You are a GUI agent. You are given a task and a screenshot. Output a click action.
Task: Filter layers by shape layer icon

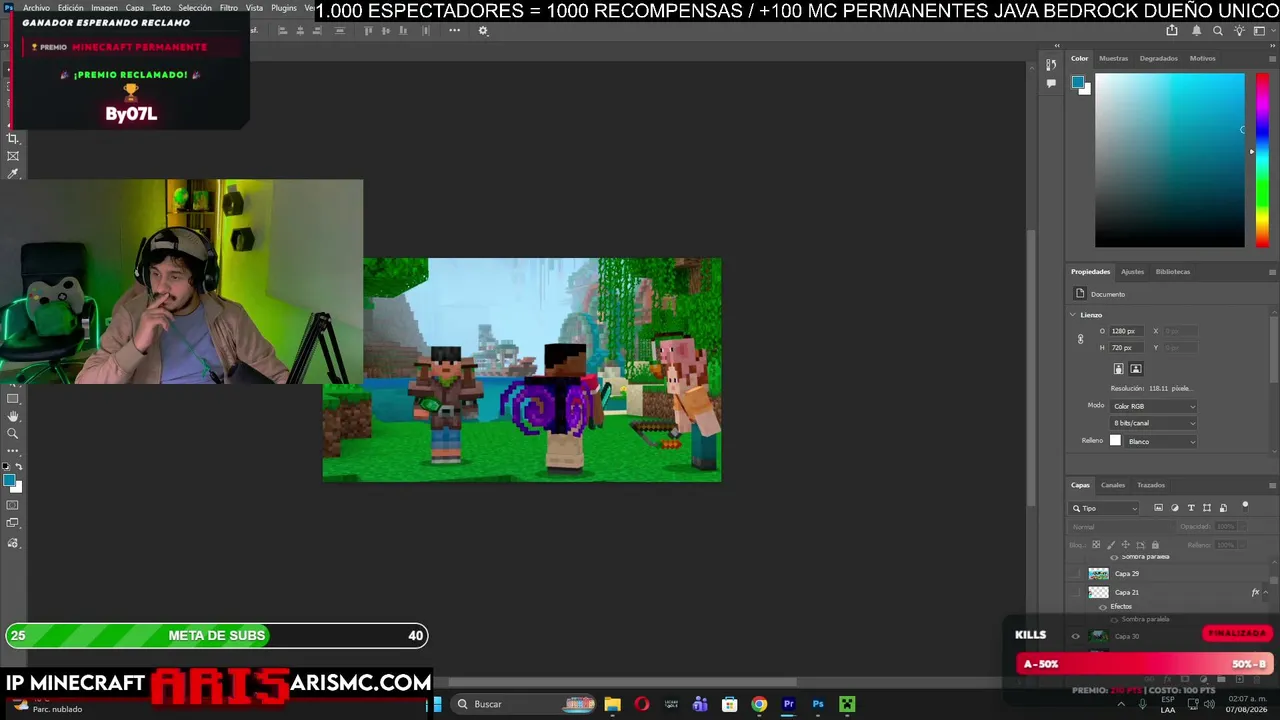point(1207,508)
